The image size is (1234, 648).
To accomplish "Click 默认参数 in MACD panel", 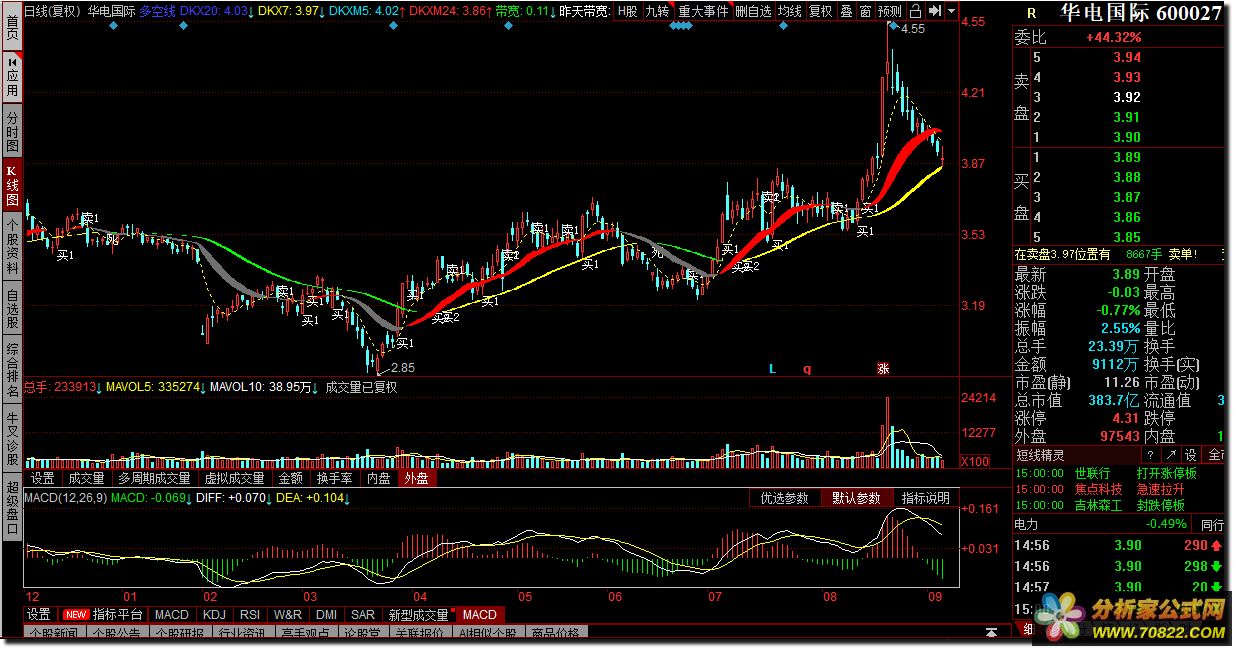I will 856,498.
